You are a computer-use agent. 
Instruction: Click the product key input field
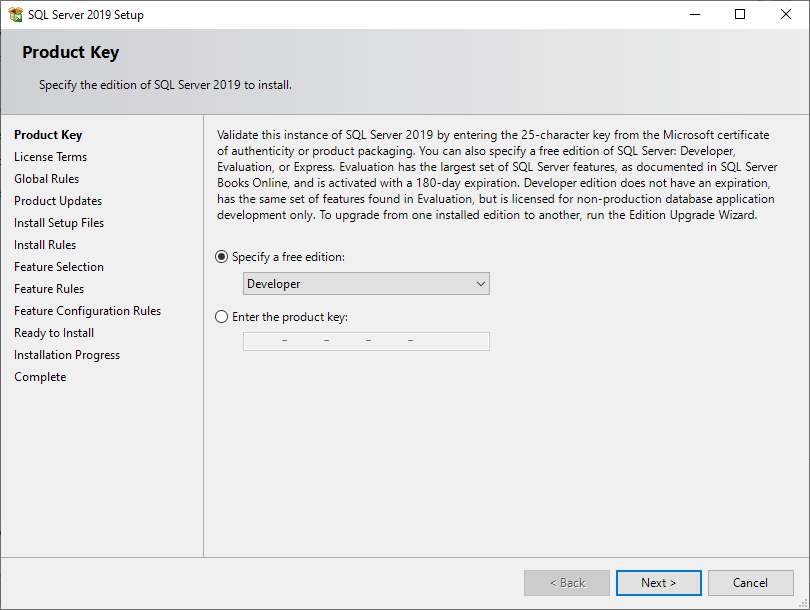coord(366,341)
